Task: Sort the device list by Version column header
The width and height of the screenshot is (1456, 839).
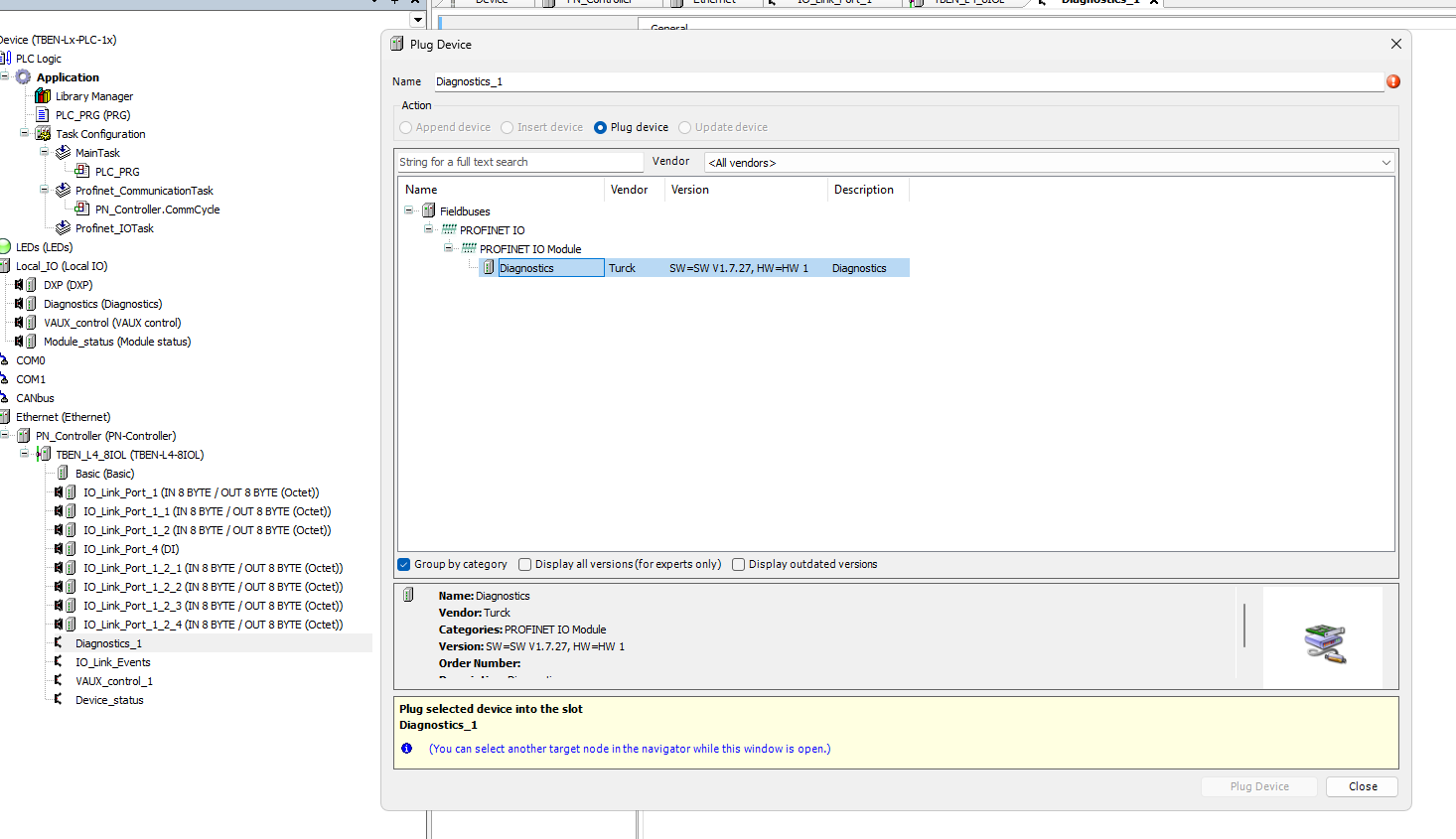Action: (x=745, y=190)
